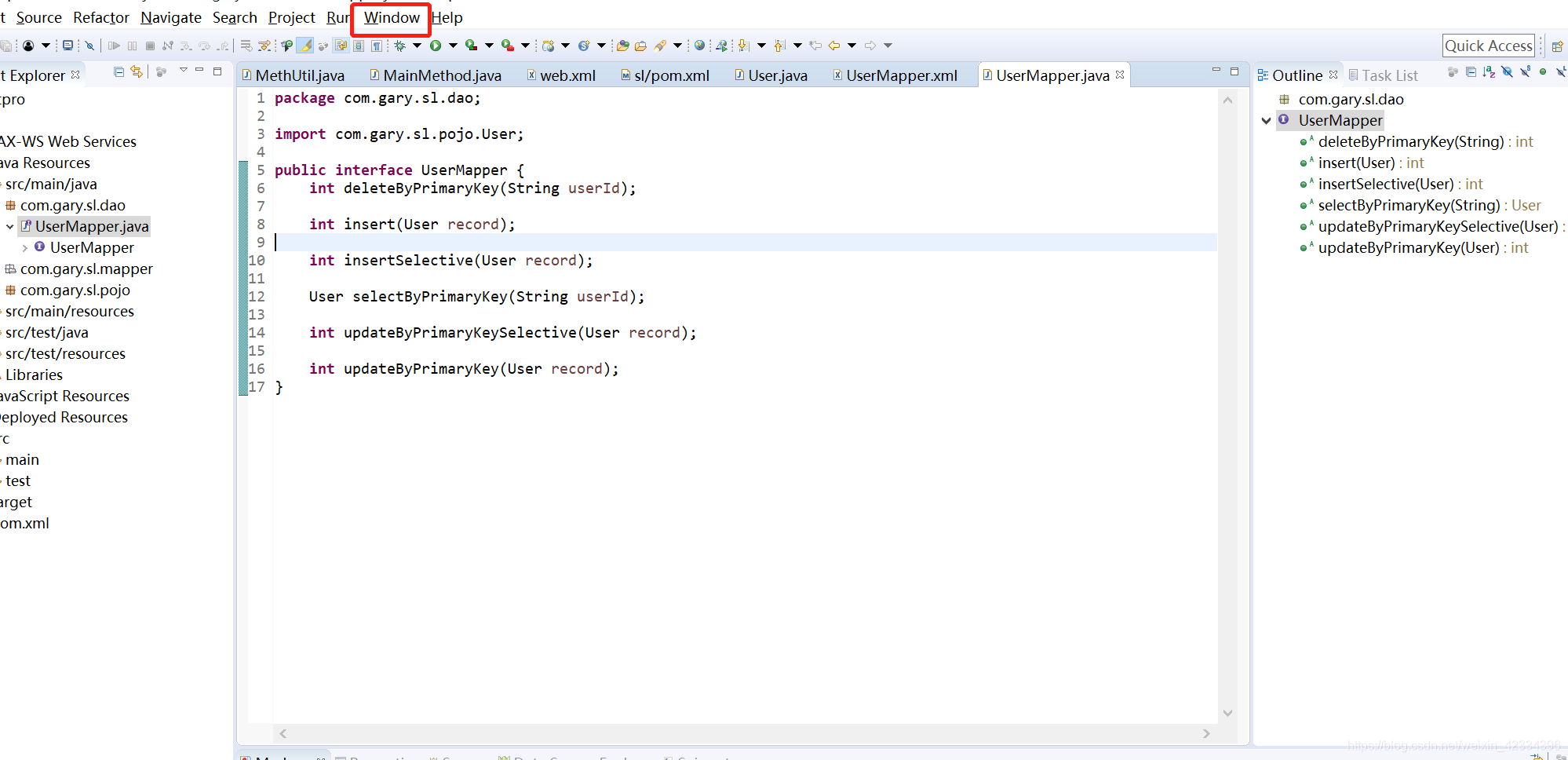Toggle Block Selection Mode icon
1568x760 pixels.
pos(358,46)
